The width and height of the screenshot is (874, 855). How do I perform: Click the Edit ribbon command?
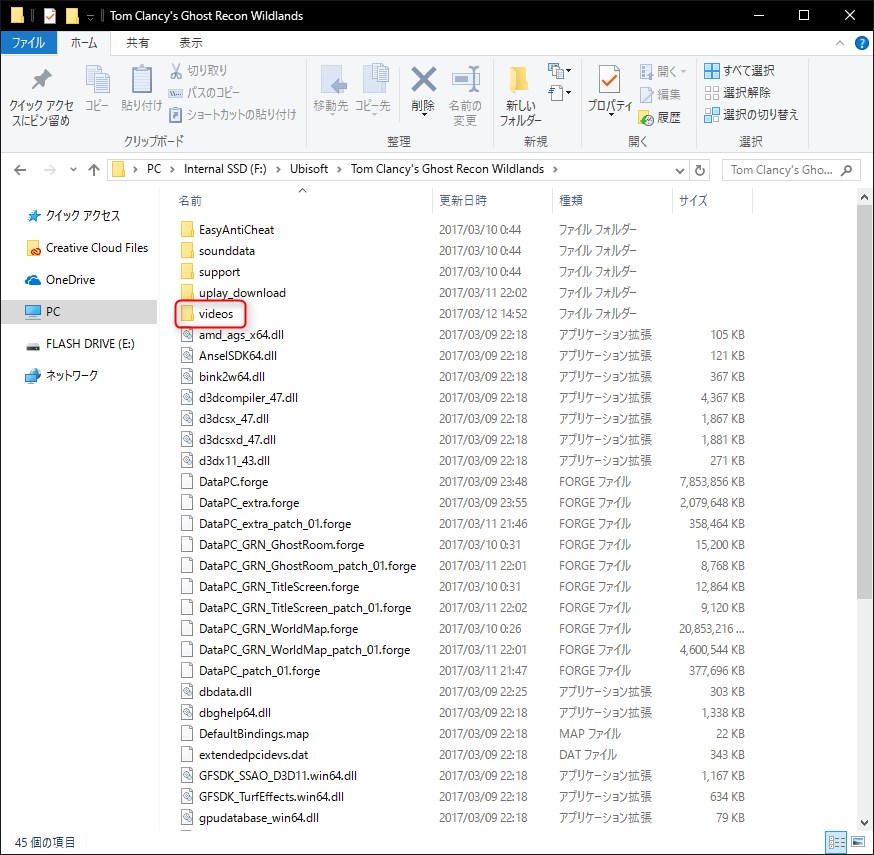click(660, 95)
